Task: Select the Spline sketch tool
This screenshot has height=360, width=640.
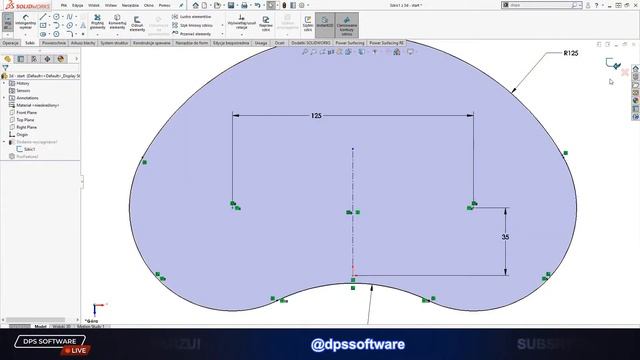Action: point(69,17)
